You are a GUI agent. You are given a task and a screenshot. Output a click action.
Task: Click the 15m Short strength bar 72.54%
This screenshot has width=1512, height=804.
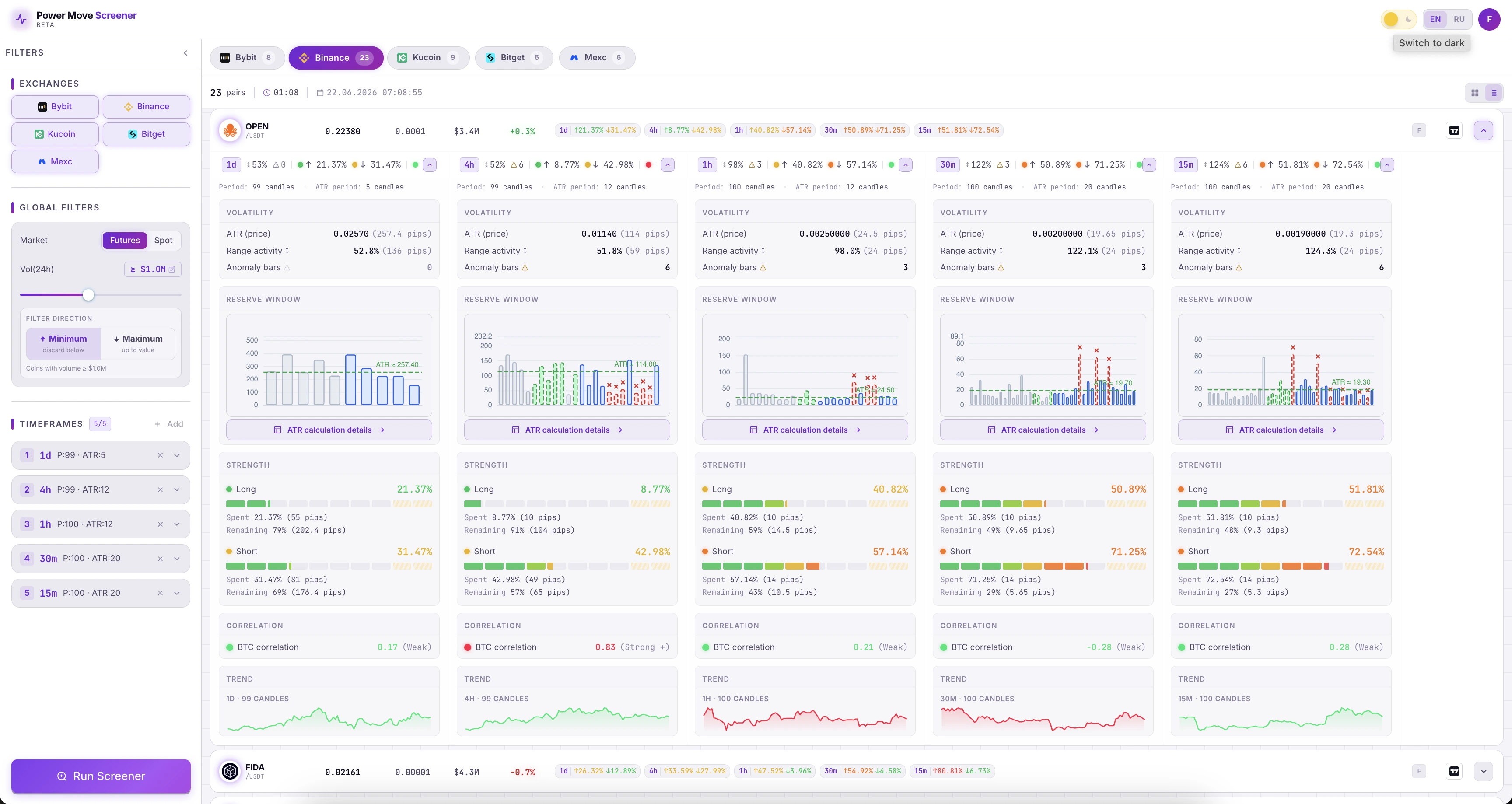[1281, 566]
